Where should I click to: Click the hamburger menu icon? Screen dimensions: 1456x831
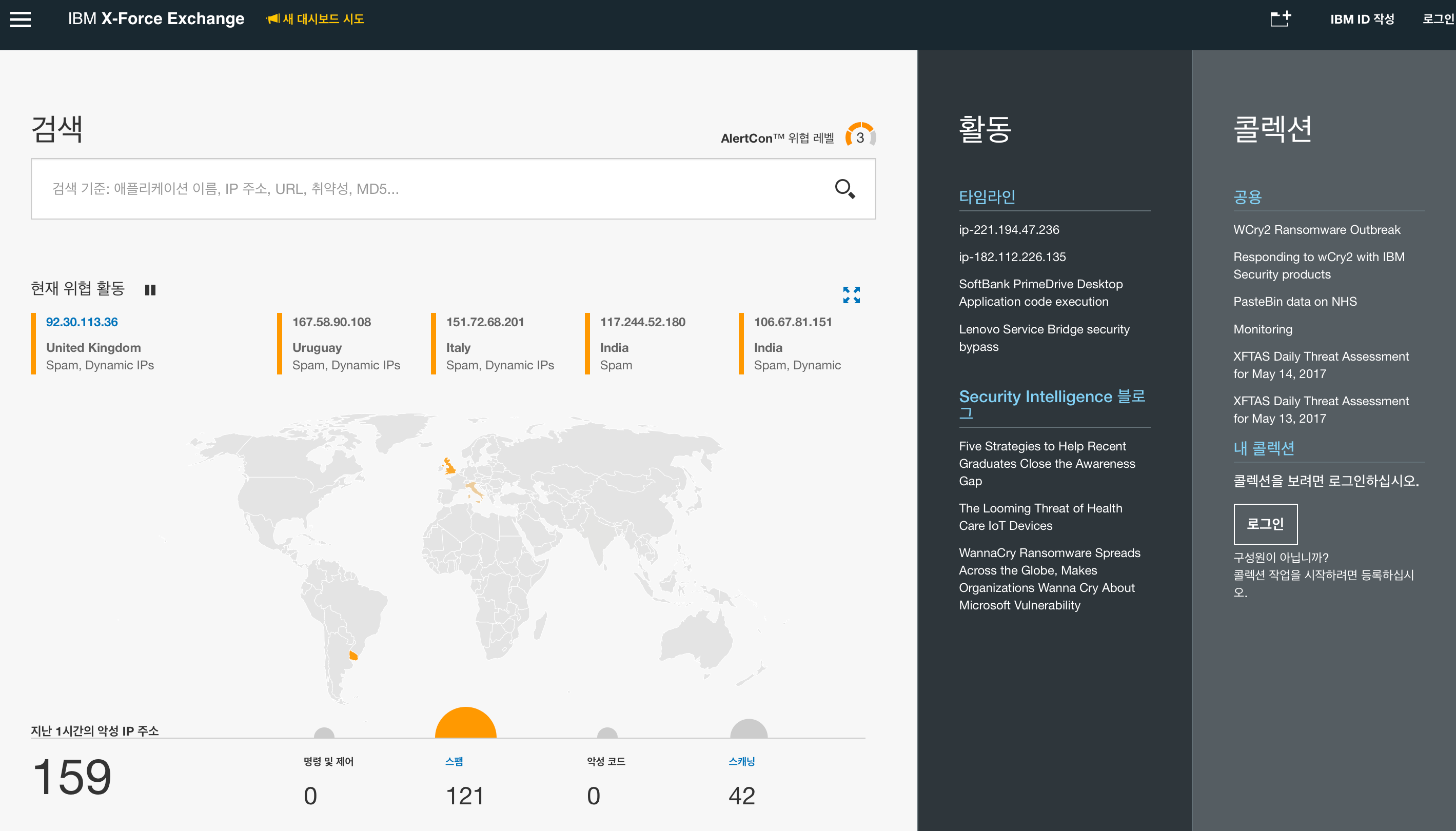21,17
